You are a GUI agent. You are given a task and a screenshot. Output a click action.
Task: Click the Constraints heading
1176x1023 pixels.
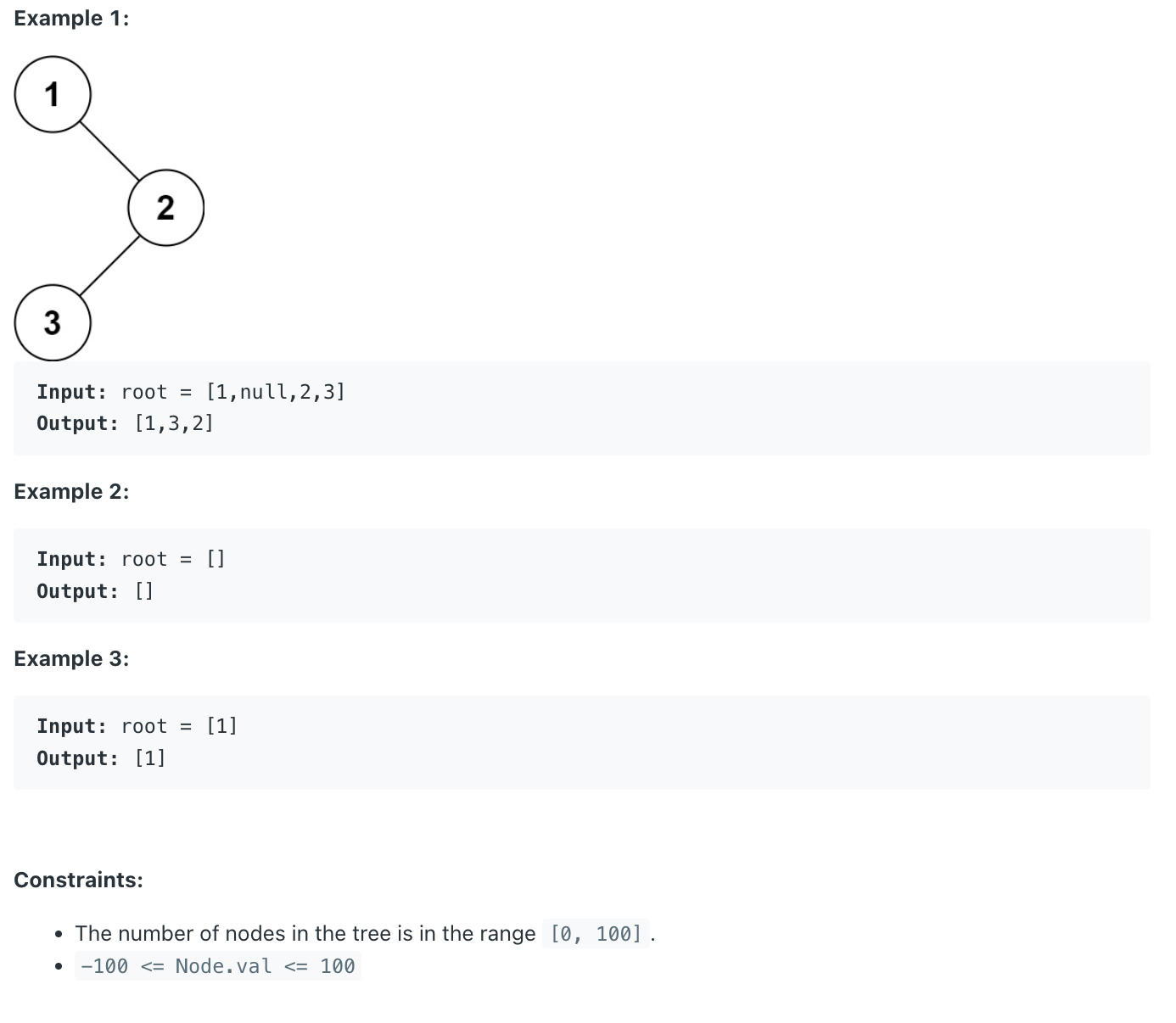79,880
